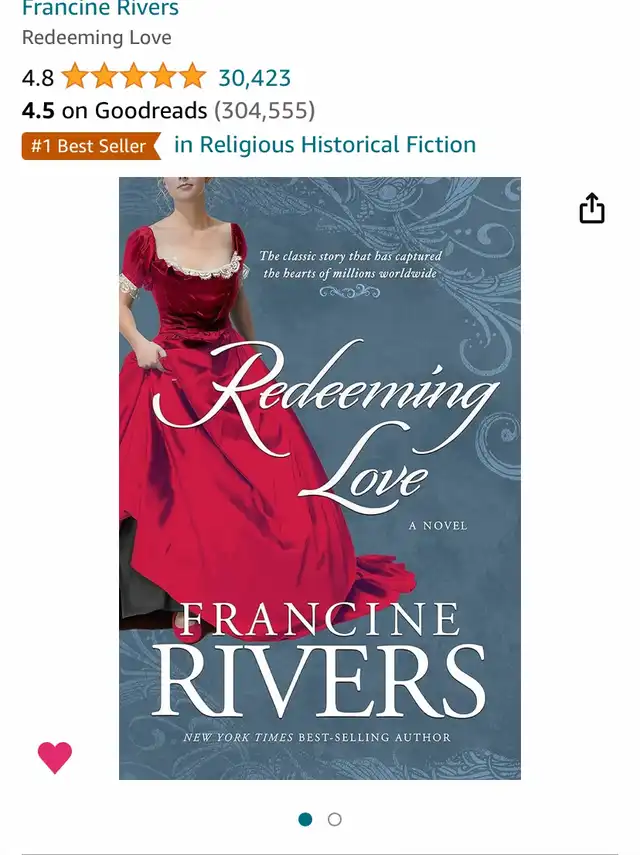The width and height of the screenshot is (640, 855).
Task: Open the Religious Historical Fiction category link
Action: point(325,145)
